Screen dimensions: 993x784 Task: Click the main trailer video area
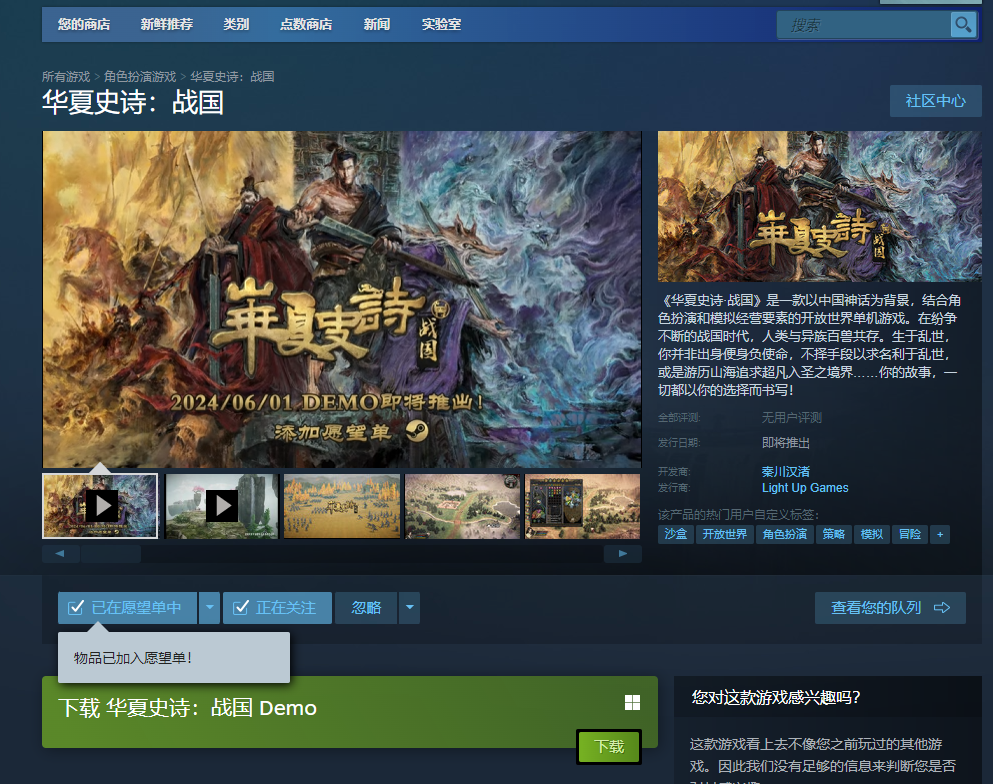tap(342, 300)
